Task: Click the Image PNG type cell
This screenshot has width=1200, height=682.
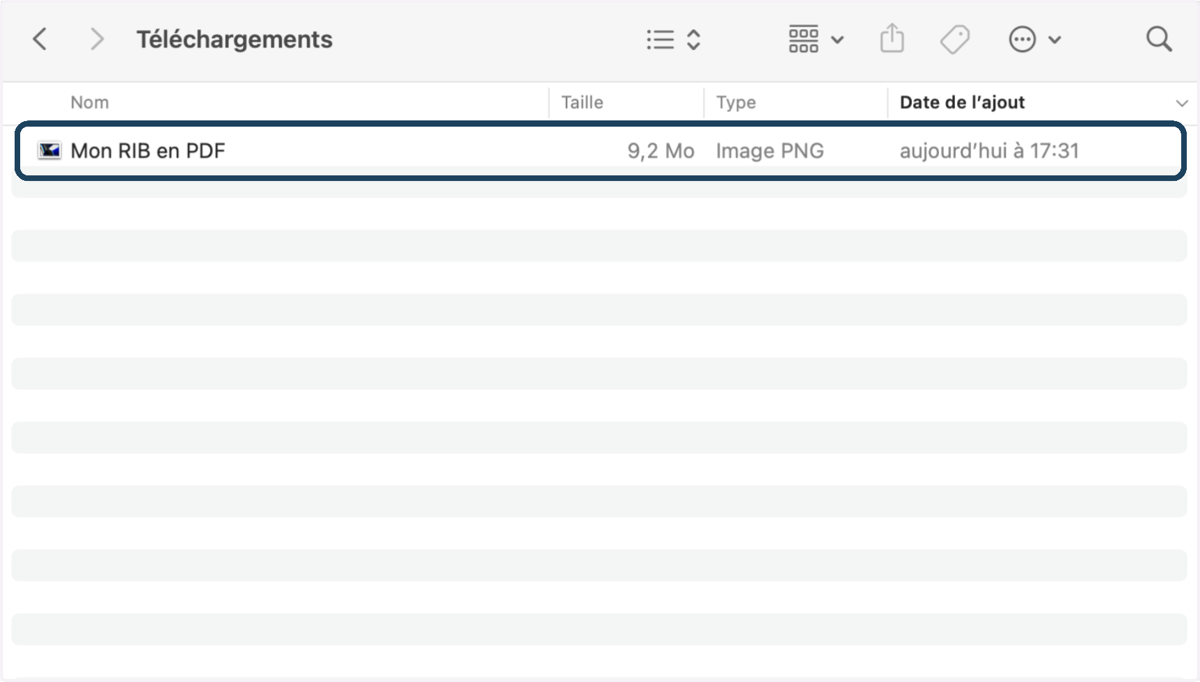Action: coord(770,151)
